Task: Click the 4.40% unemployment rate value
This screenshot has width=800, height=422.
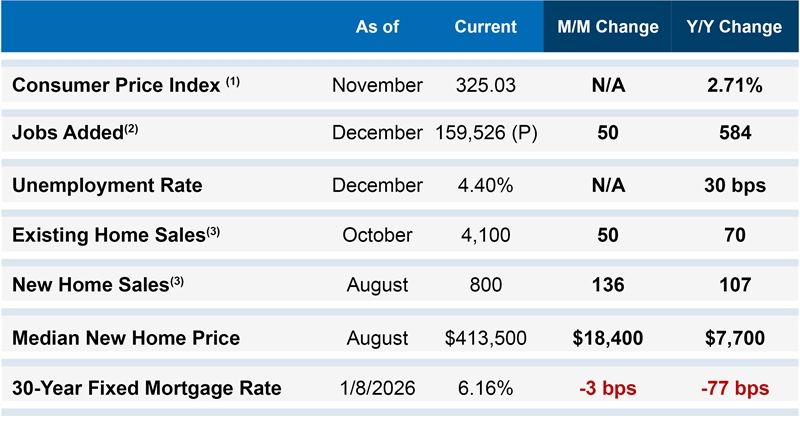Action: tap(485, 185)
